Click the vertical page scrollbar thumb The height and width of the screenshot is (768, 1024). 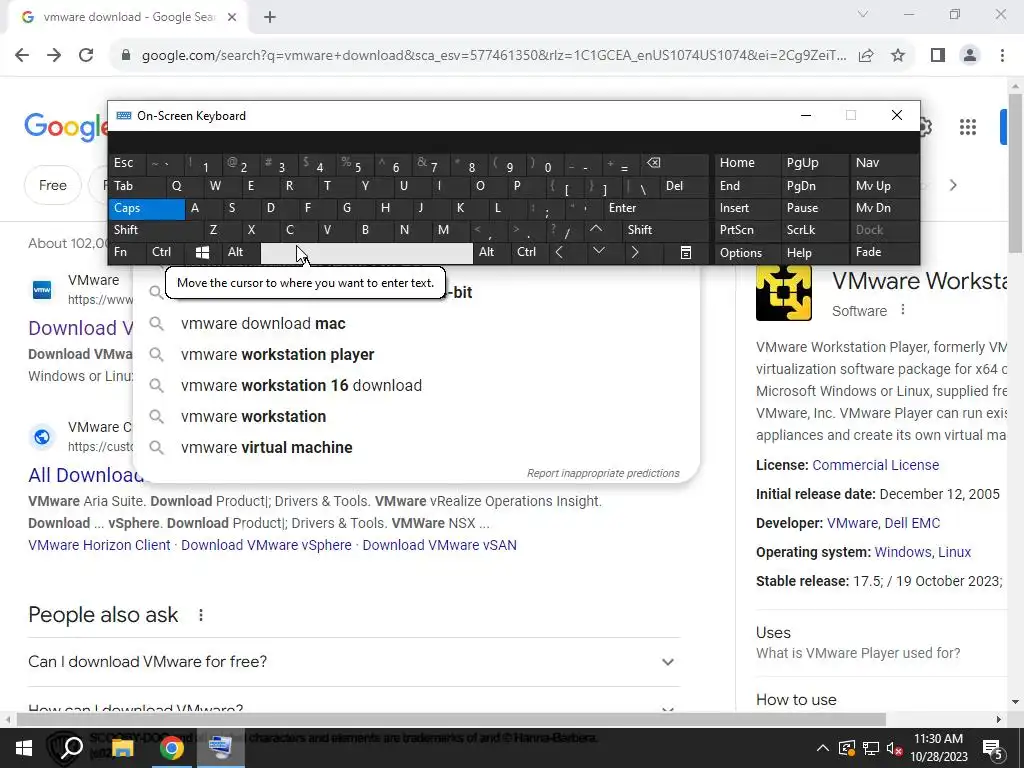1015,173
